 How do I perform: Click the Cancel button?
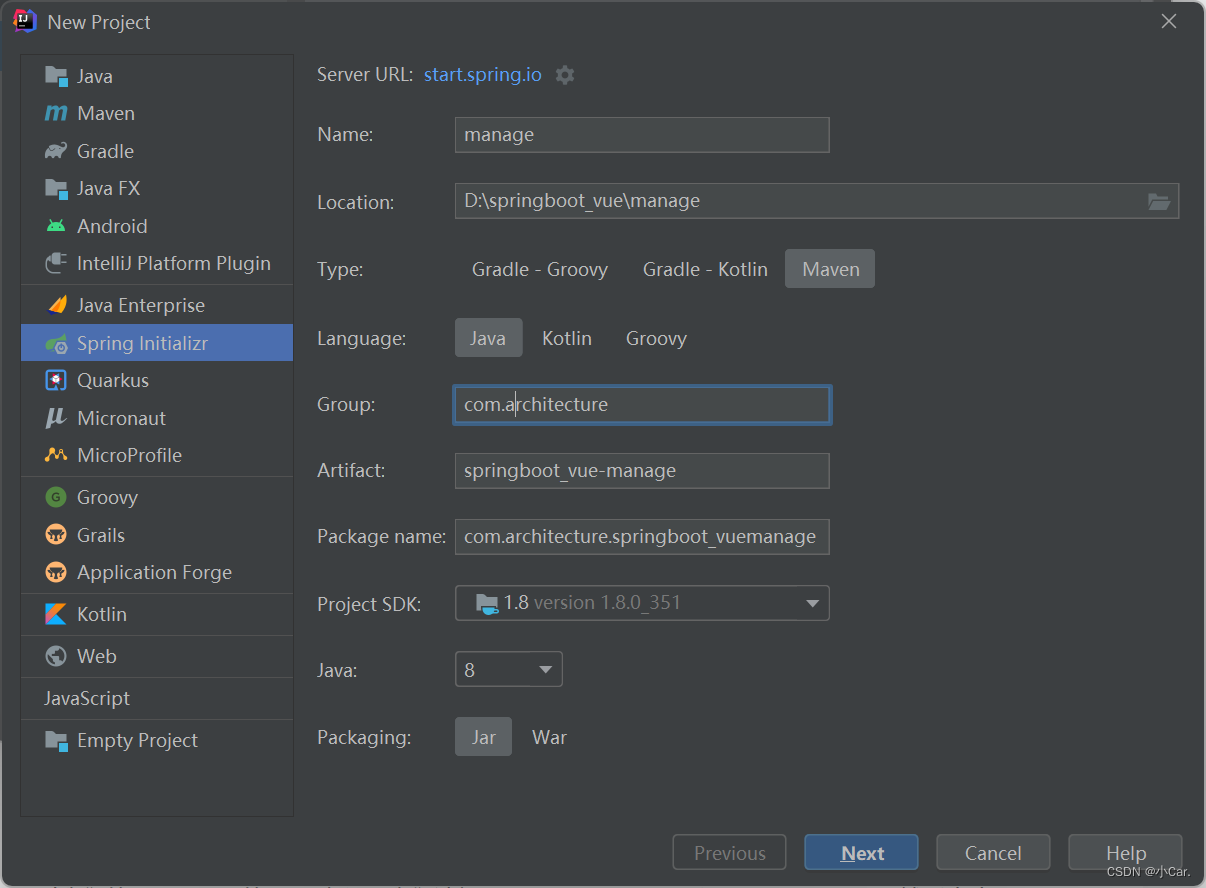click(993, 853)
